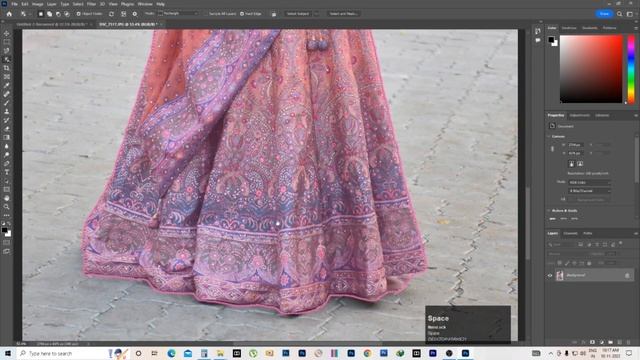Switch to the Paths tab
Screen dimensions: 640x360
(587, 233)
